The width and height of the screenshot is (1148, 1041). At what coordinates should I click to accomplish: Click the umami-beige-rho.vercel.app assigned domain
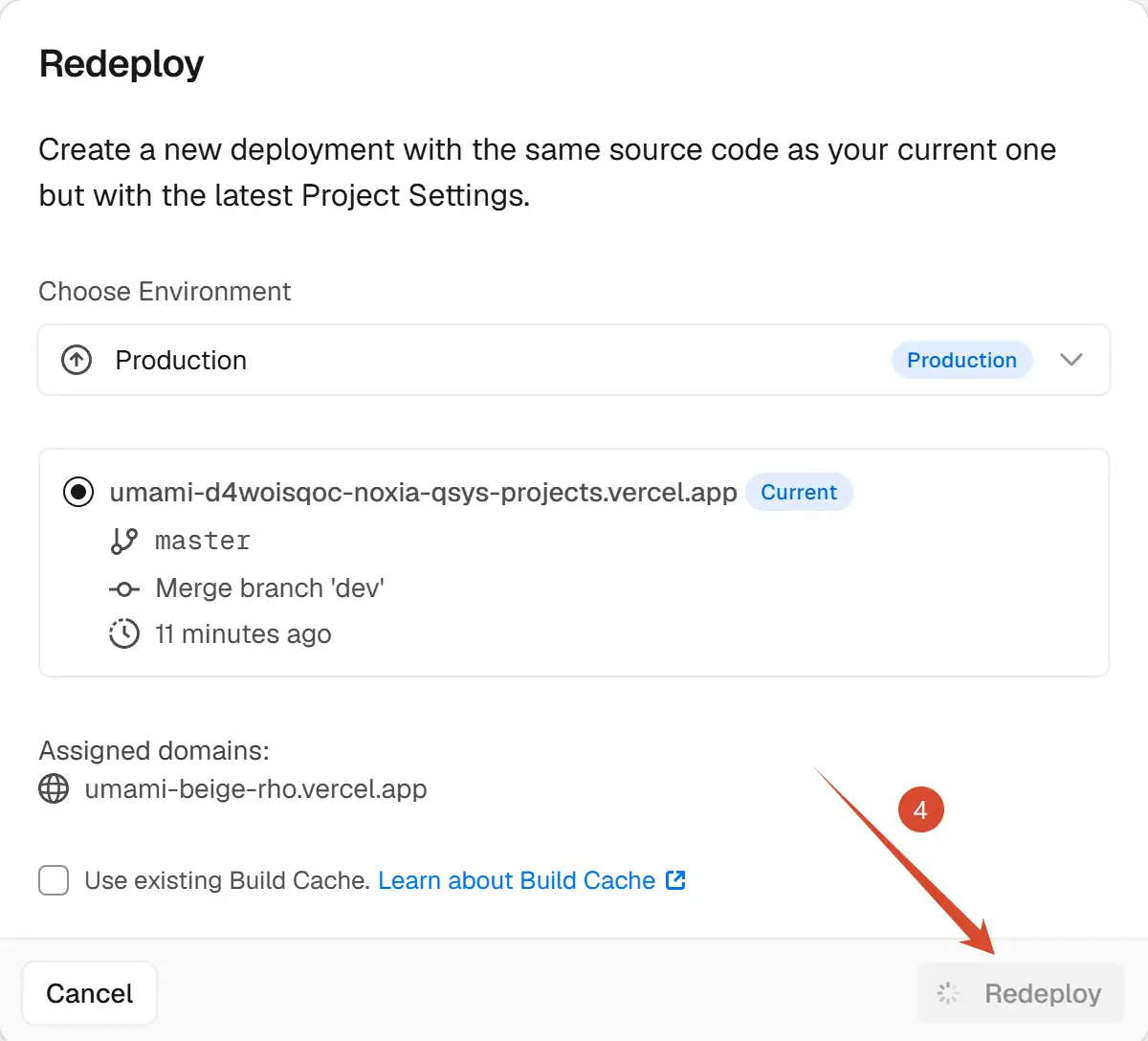pyautogui.click(x=255, y=789)
